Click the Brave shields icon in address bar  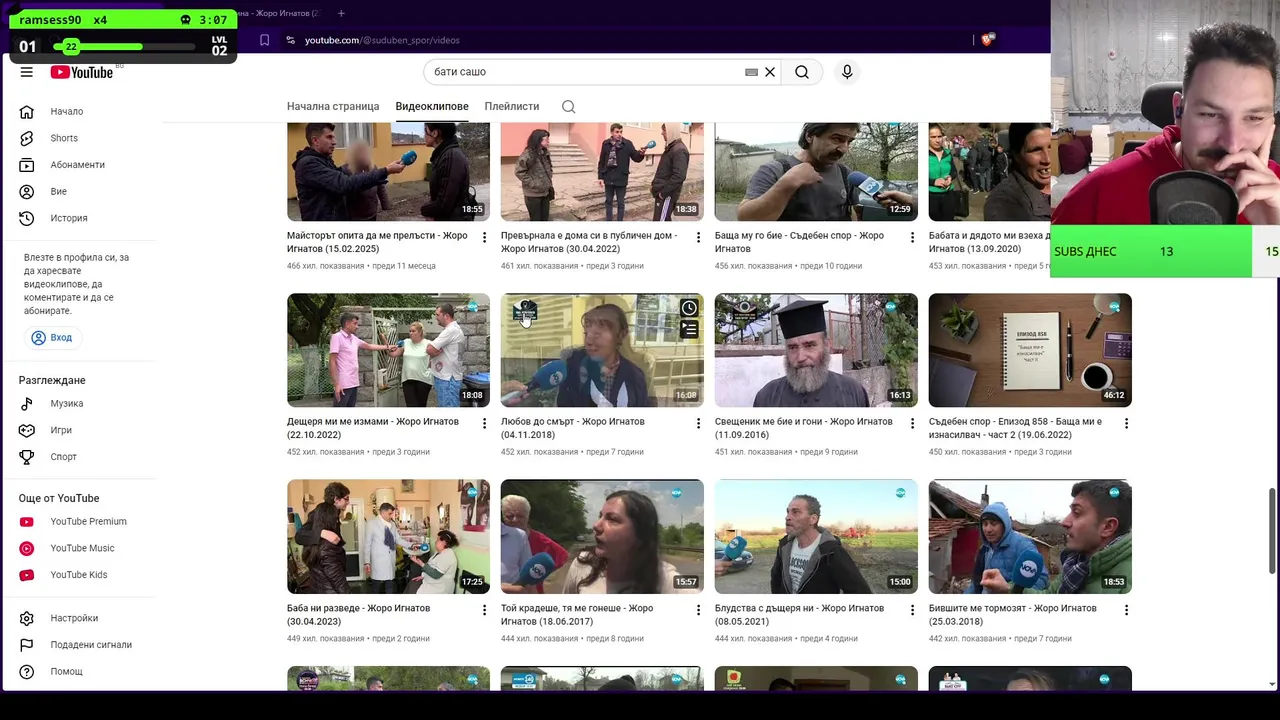(988, 40)
